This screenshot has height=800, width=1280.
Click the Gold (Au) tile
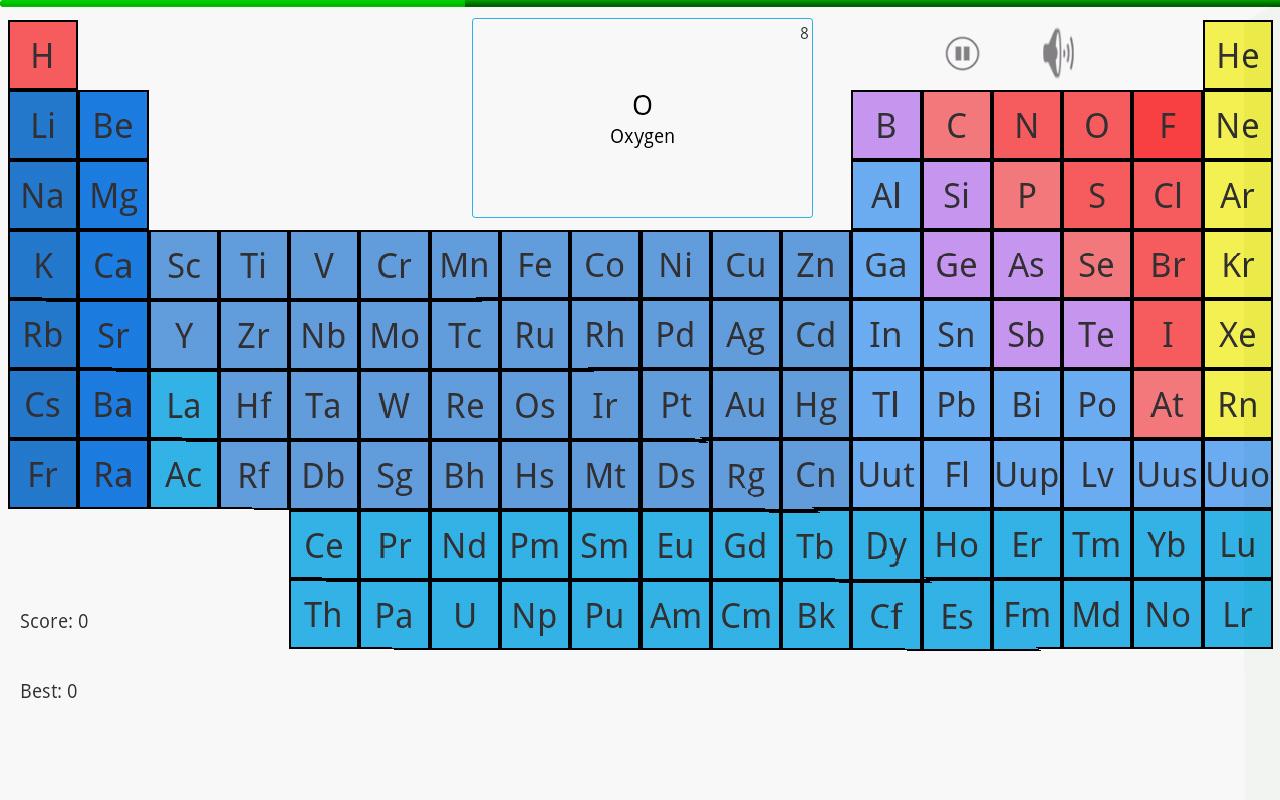[x=745, y=405]
